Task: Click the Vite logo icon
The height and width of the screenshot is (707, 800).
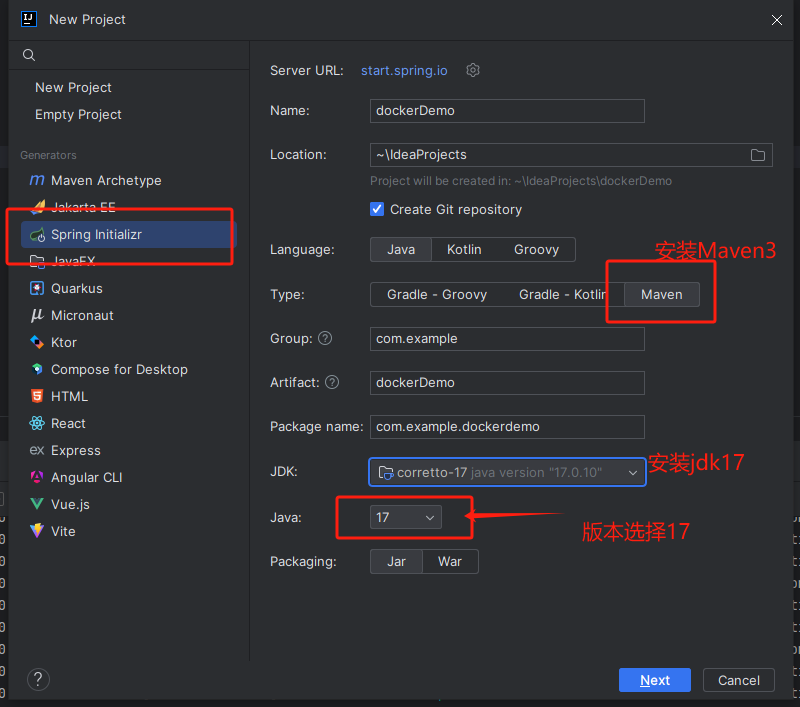Action: point(37,531)
